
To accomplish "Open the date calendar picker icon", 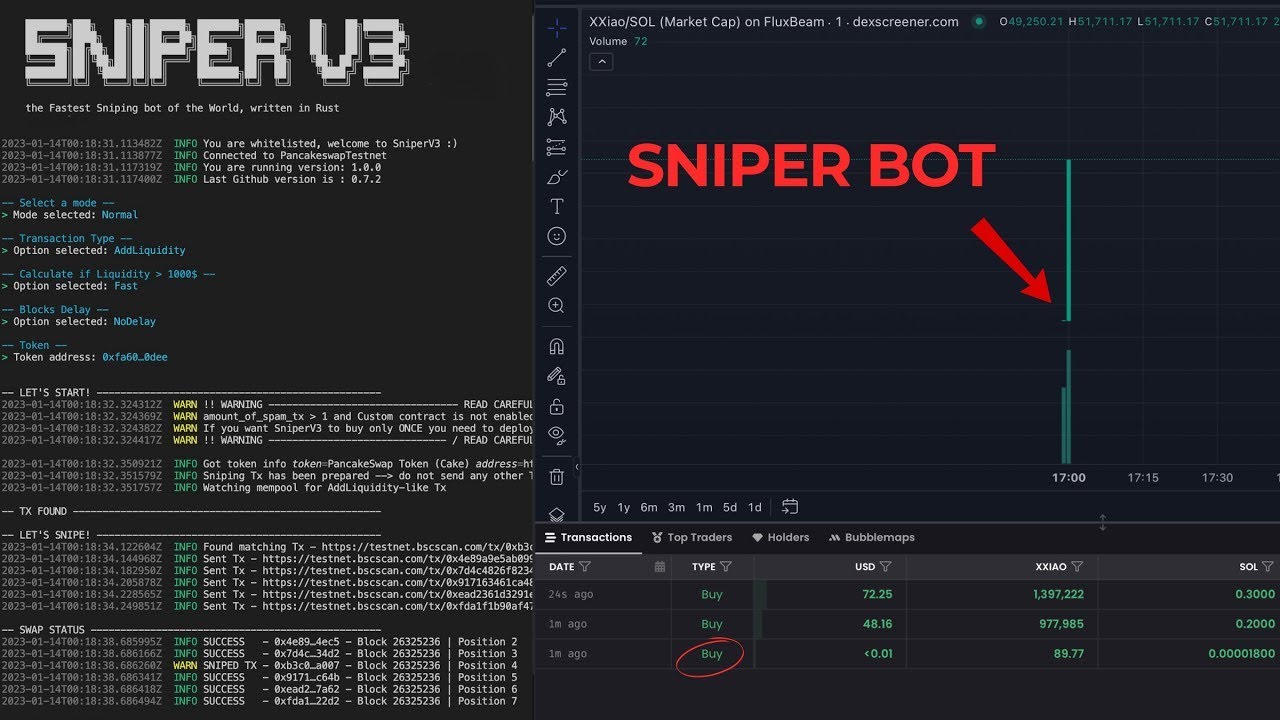I will [659, 567].
